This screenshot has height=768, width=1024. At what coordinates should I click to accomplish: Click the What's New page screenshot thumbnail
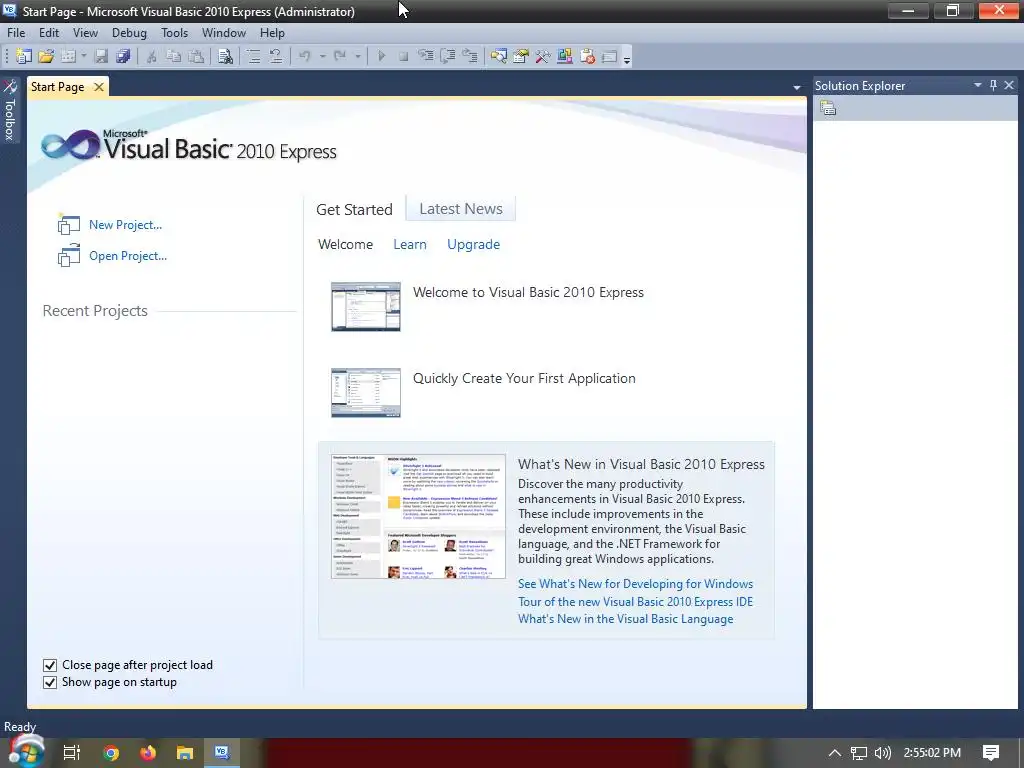[x=418, y=516]
